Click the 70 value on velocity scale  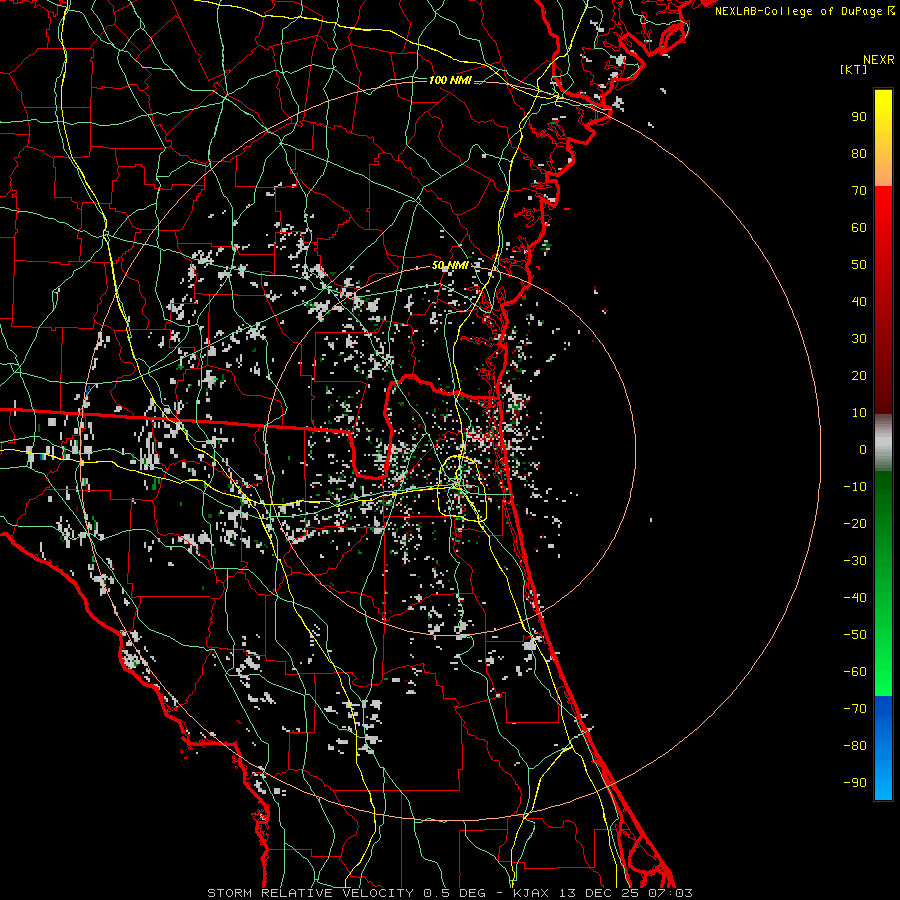(x=859, y=191)
